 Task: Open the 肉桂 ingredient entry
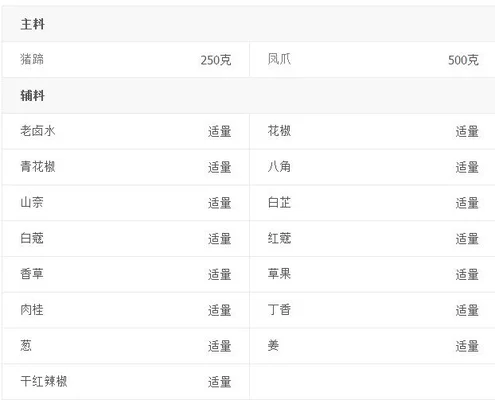32,310
